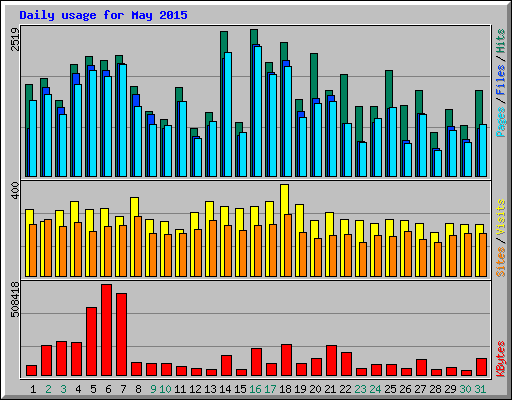Click the Files legend label
Viewport: 512px width, 400px height.
(x=500, y=79)
